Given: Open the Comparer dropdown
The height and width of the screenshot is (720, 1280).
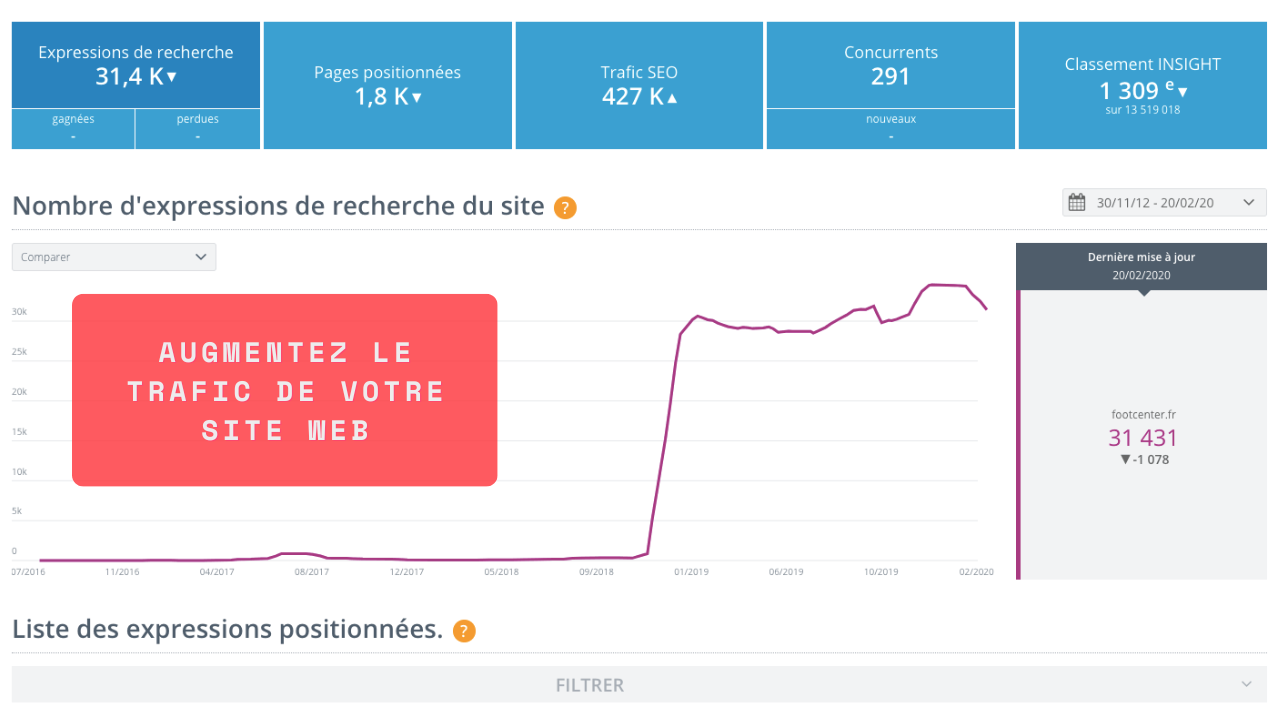Looking at the screenshot, I should point(114,257).
